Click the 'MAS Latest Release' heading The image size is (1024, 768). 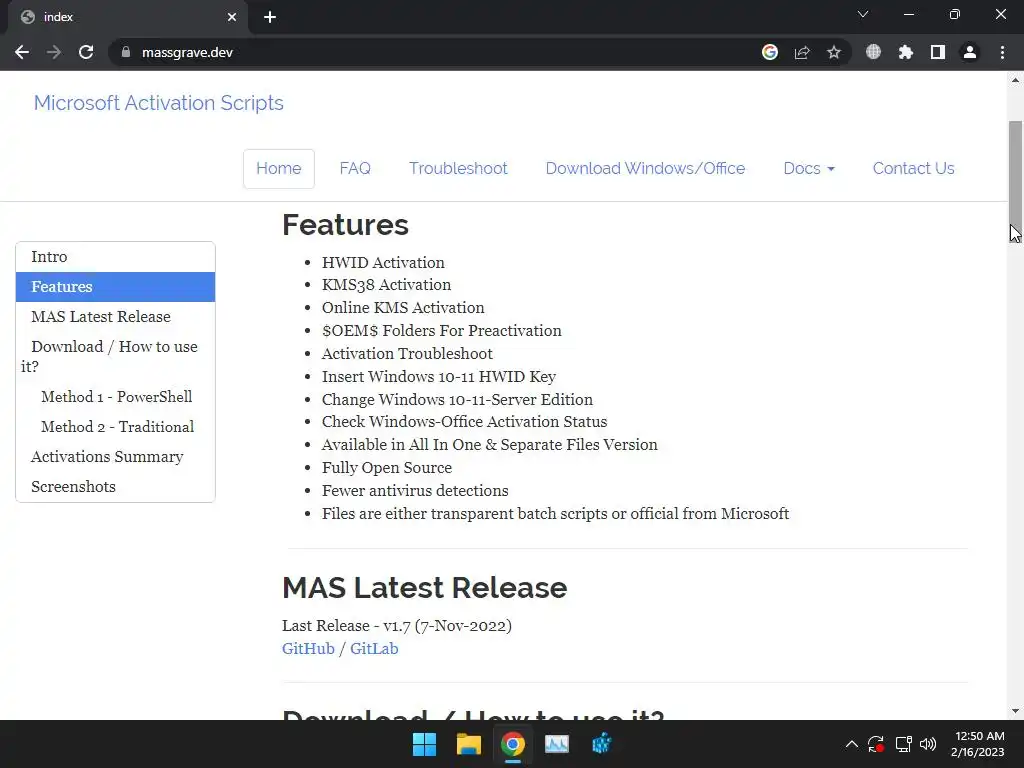tap(424, 587)
